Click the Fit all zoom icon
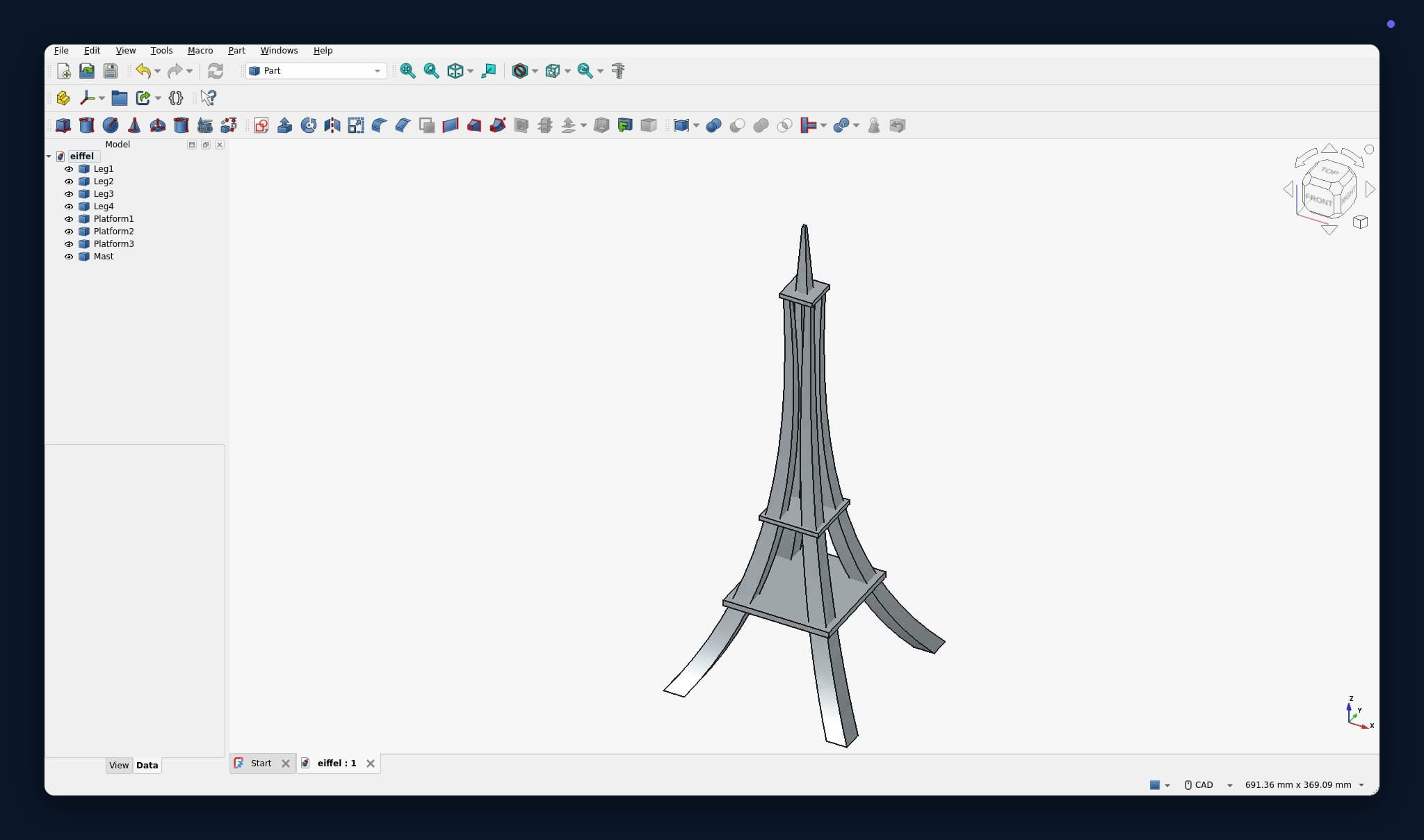 click(408, 71)
